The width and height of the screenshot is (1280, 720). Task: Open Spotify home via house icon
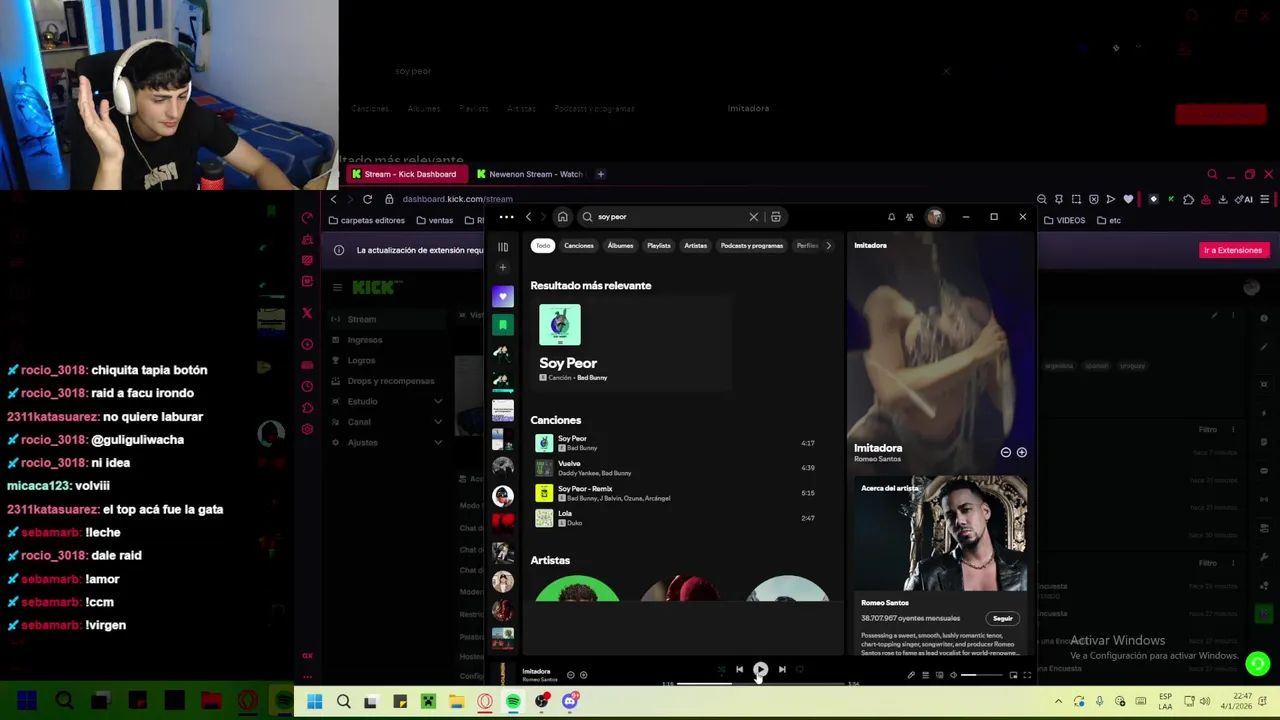click(x=563, y=217)
